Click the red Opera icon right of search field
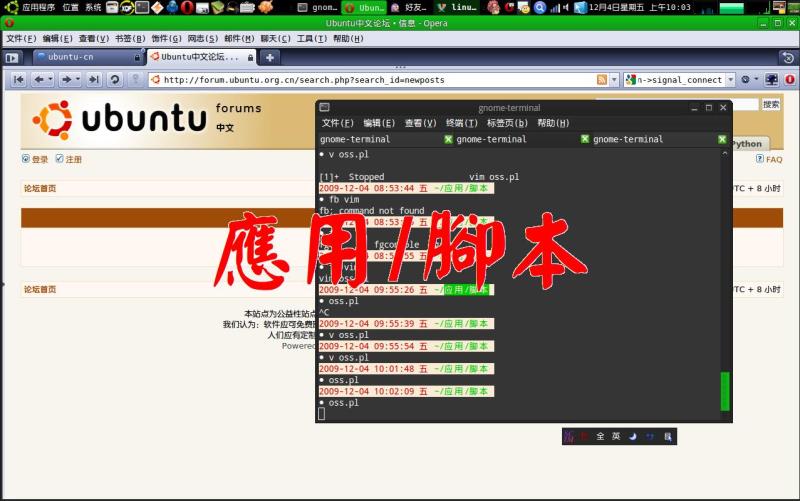The image size is (800, 501). [x=790, y=80]
